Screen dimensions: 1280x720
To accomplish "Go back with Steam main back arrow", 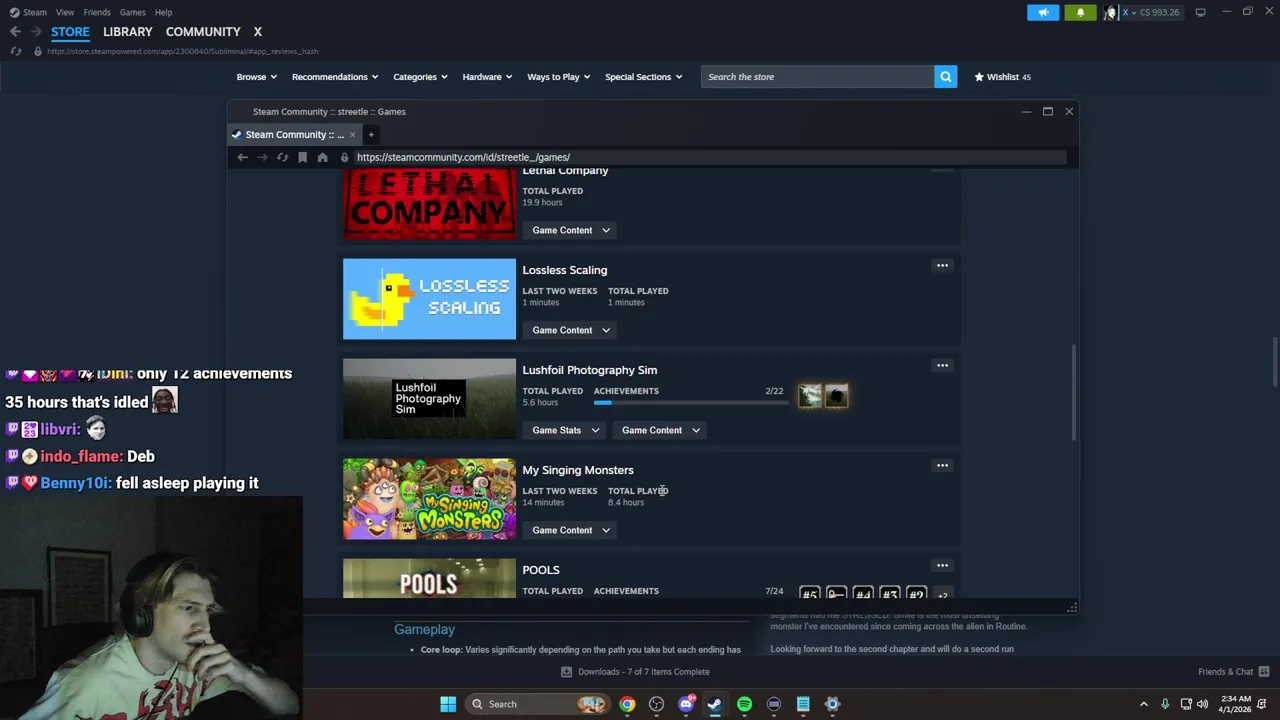I will tap(15, 32).
